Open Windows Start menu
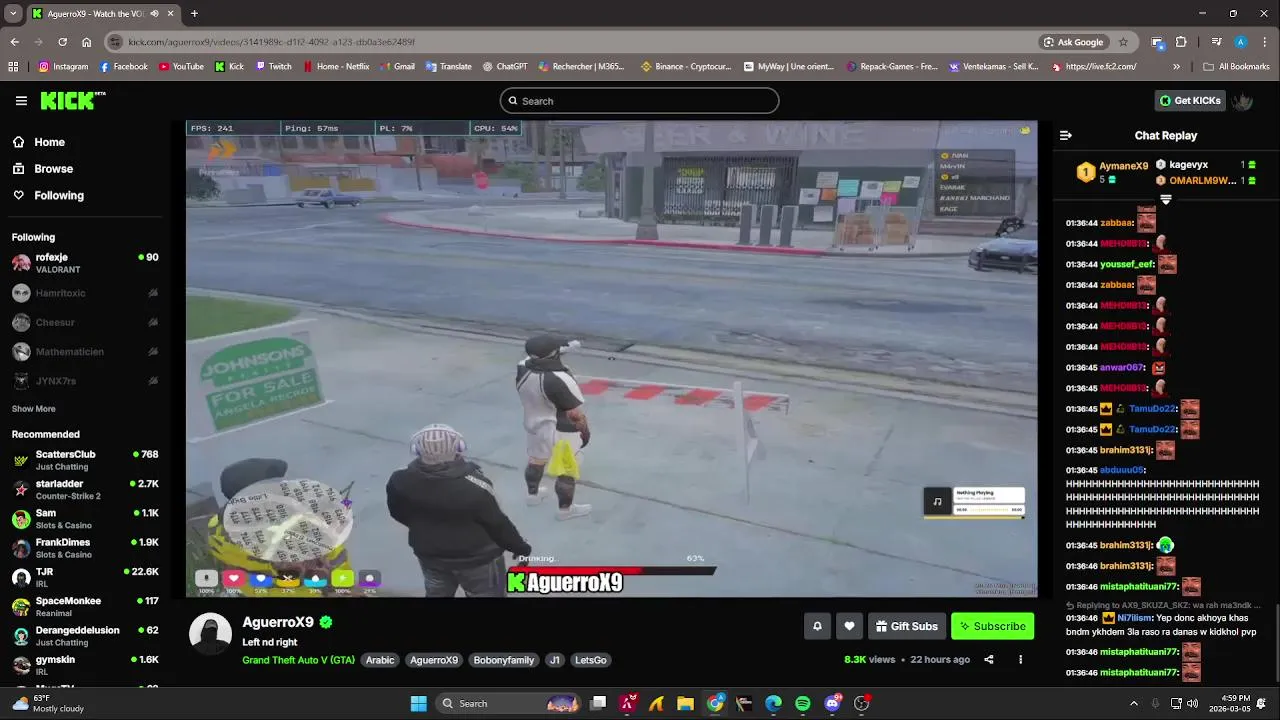1280x720 pixels. point(419,703)
